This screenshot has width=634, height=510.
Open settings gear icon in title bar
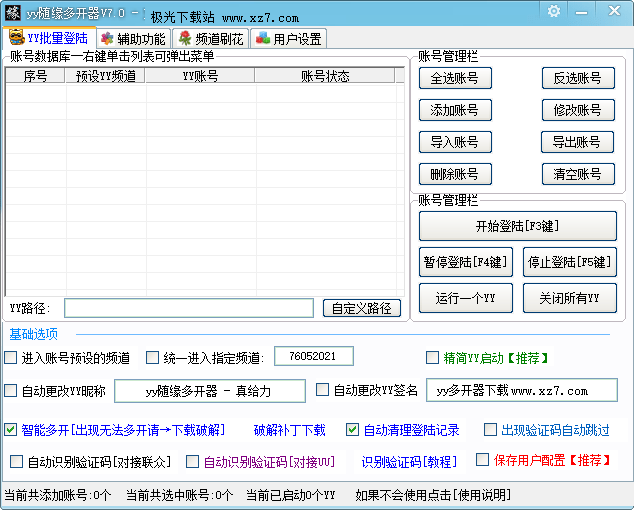click(554, 11)
